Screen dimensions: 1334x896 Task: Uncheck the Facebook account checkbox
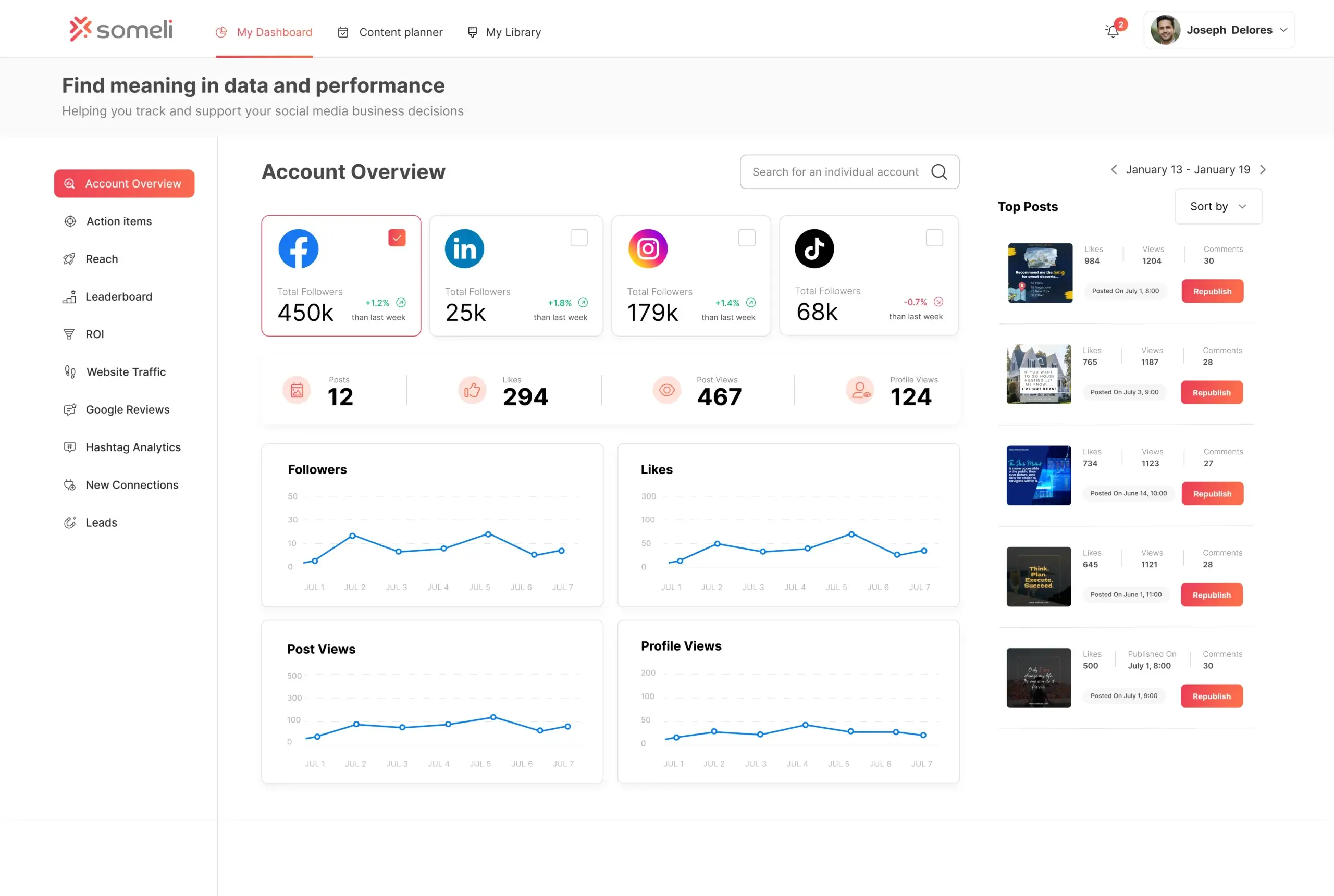pyautogui.click(x=397, y=238)
